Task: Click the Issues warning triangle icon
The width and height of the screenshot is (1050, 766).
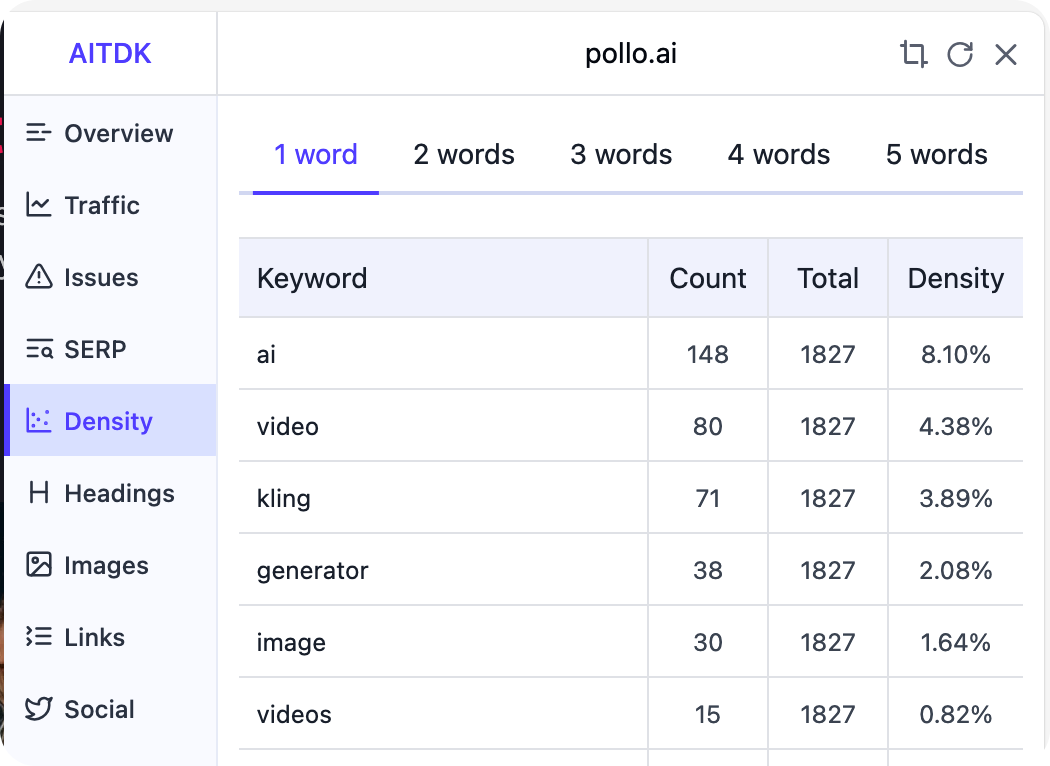Action: pyautogui.click(x=38, y=277)
